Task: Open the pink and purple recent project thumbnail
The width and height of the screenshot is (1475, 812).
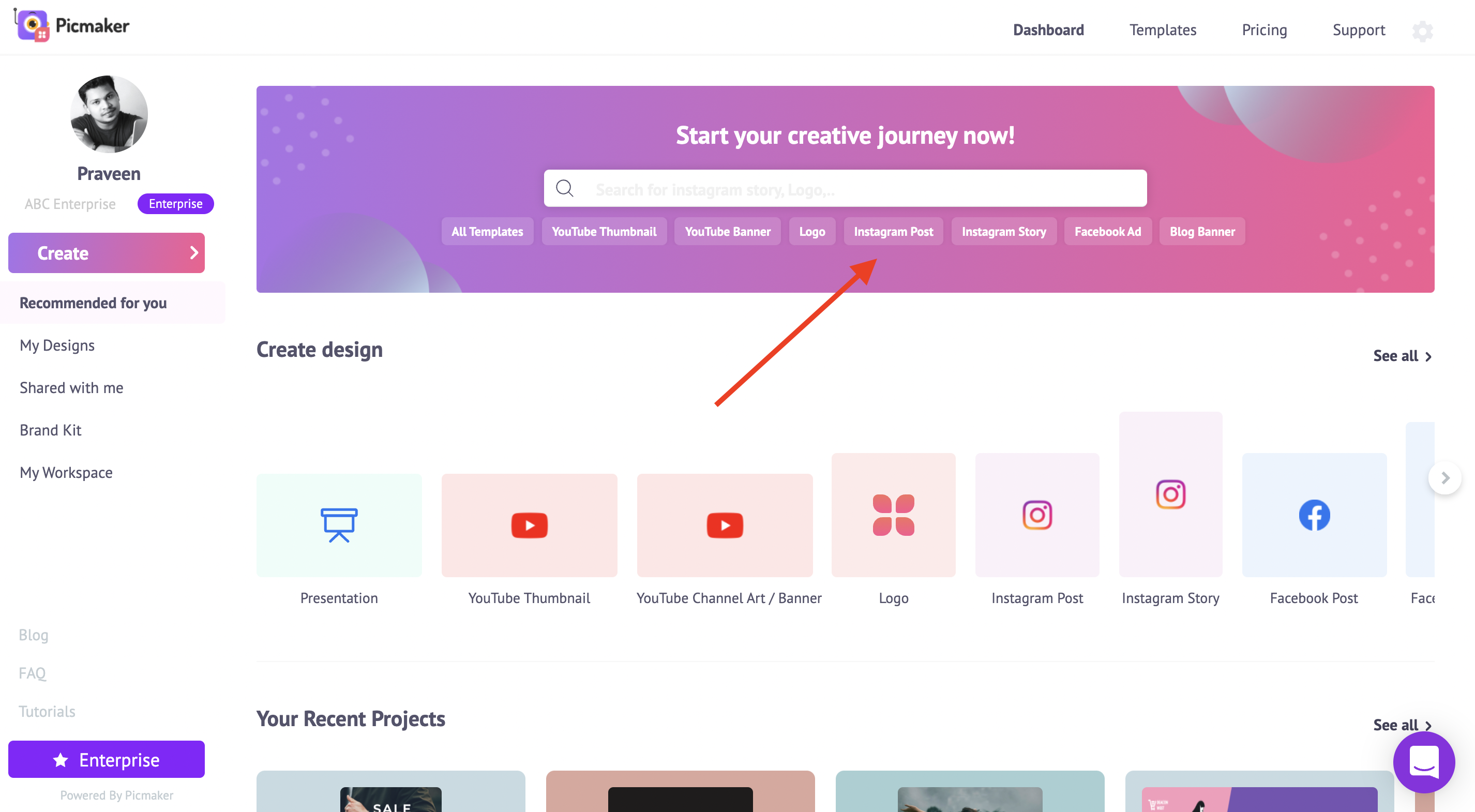Action: tap(1259, 791)
